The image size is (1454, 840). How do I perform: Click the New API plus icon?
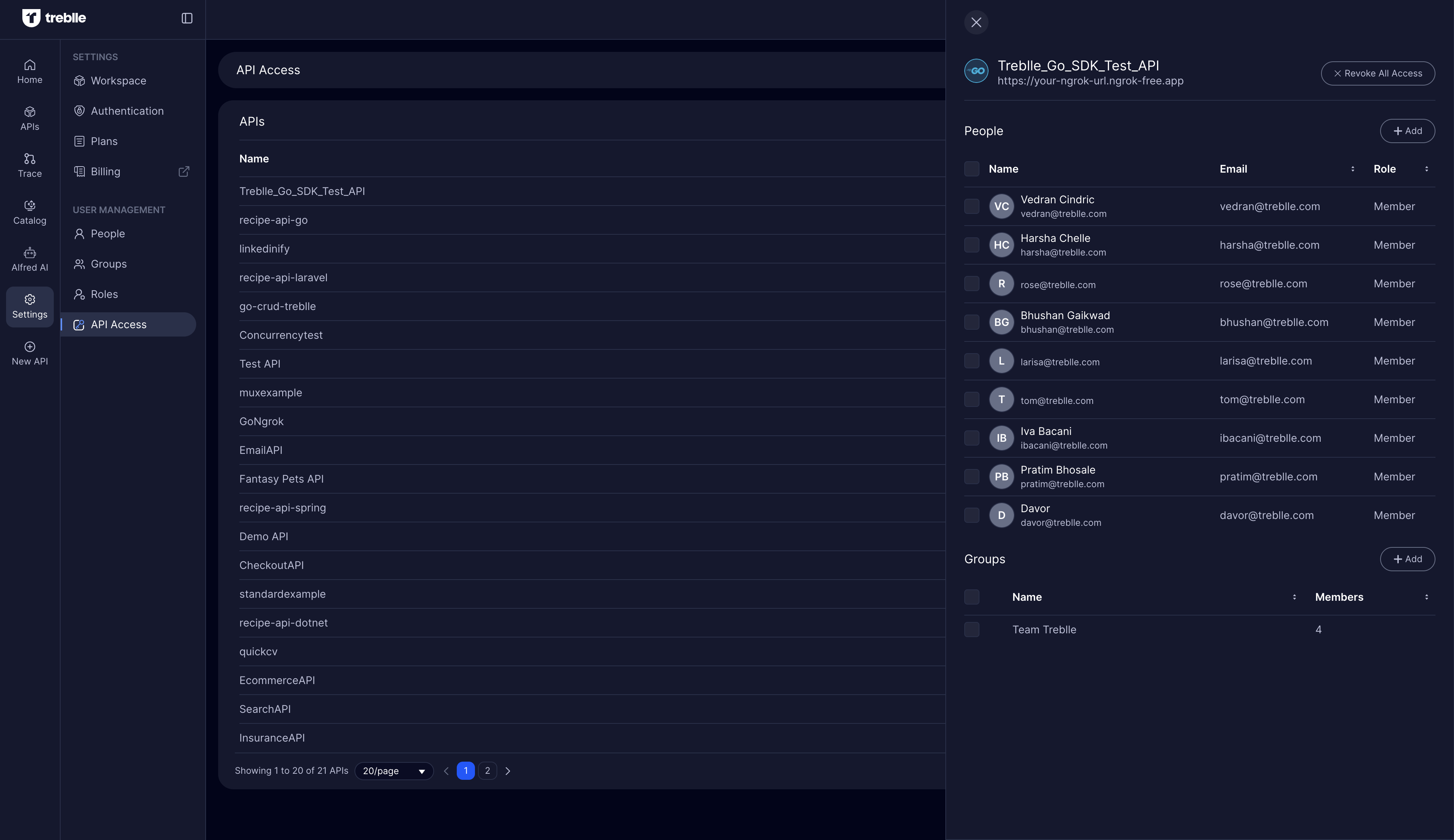30,346
